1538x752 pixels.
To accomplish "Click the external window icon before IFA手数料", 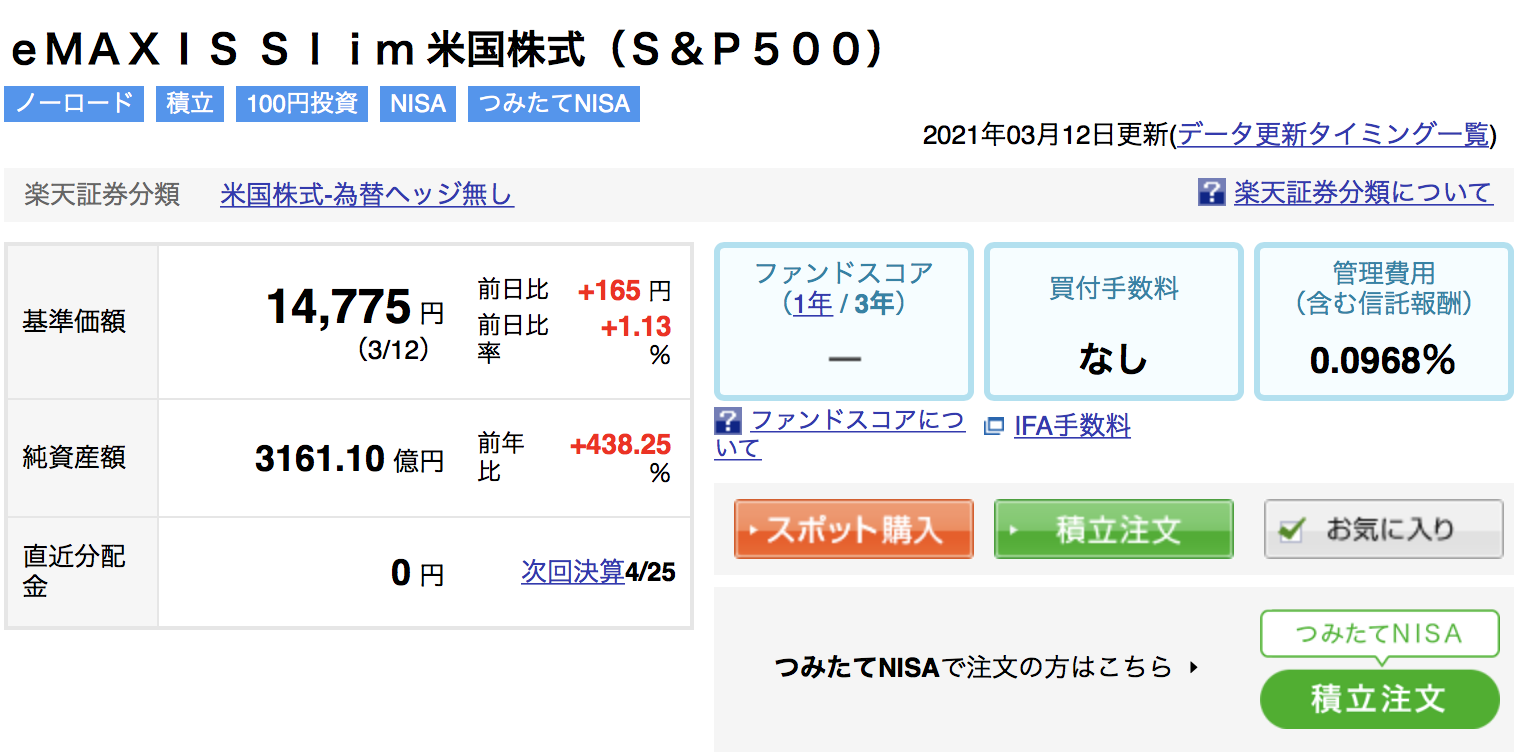I will tap(994, 427).
